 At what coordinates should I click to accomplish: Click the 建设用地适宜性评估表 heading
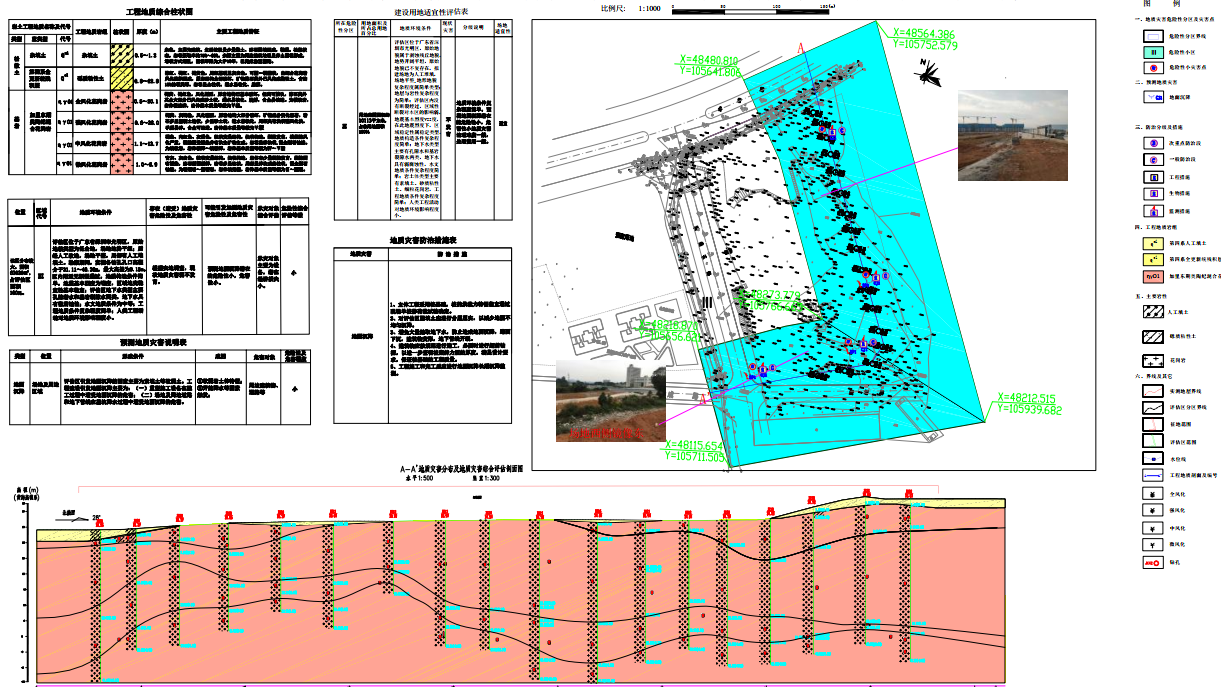pyautogui.click(x=423, y=9)
